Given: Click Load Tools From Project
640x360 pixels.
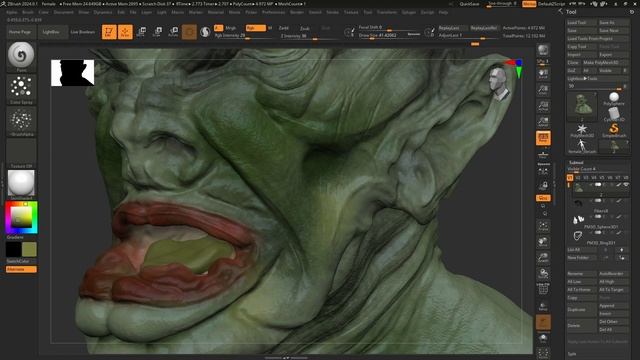Looking at the screenshot, I should click(x=598, y=38).
